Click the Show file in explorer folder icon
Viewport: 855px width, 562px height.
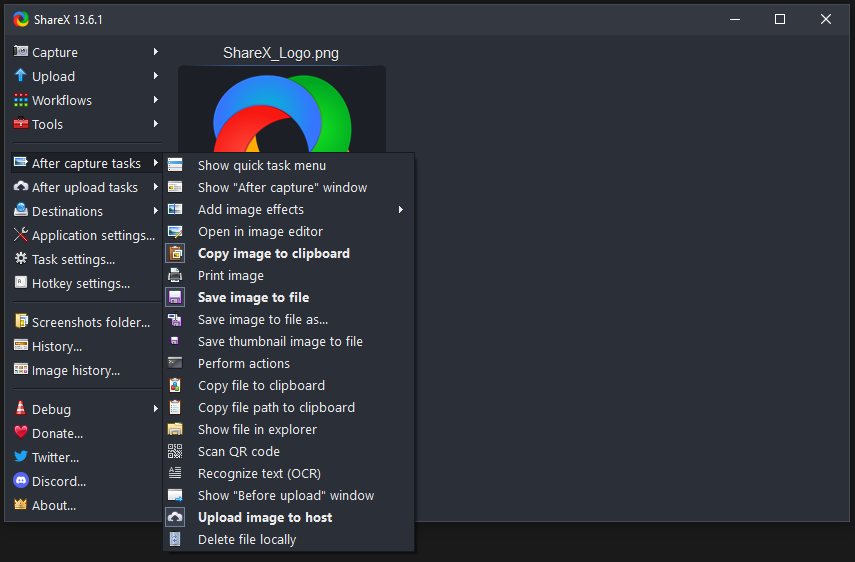point(175,429)
